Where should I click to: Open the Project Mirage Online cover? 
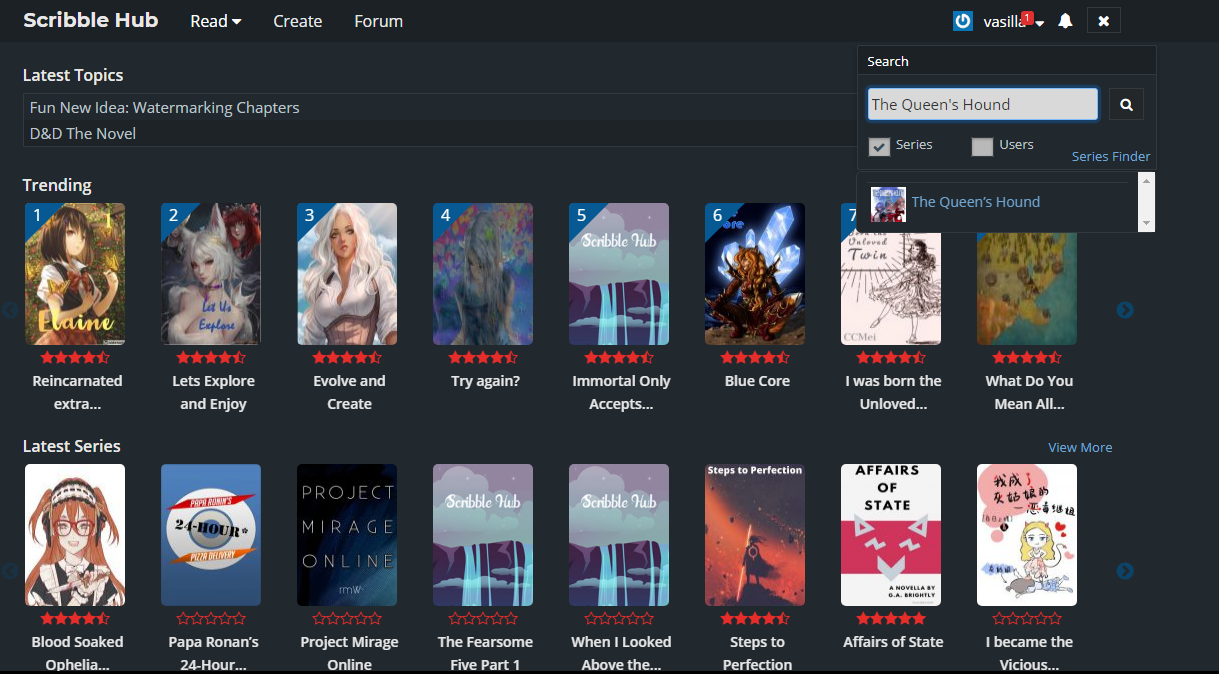[347, 535]
